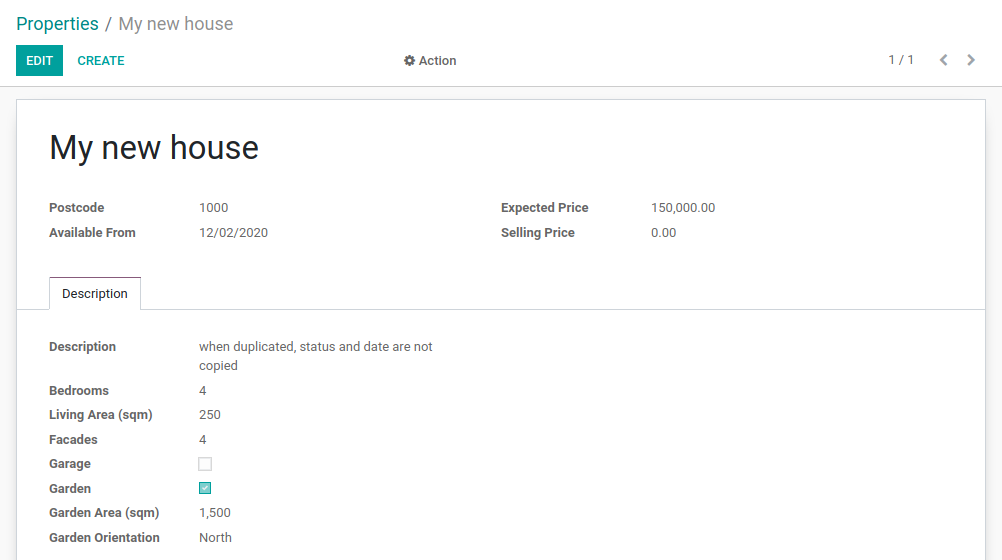Click the CREATE button
Viewport: 1002px width, 560px height.
point(101,61)
